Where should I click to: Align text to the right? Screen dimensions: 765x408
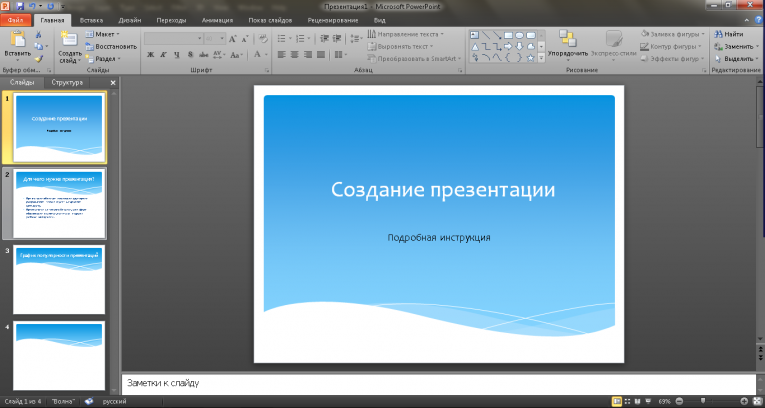tap(307, 55)
